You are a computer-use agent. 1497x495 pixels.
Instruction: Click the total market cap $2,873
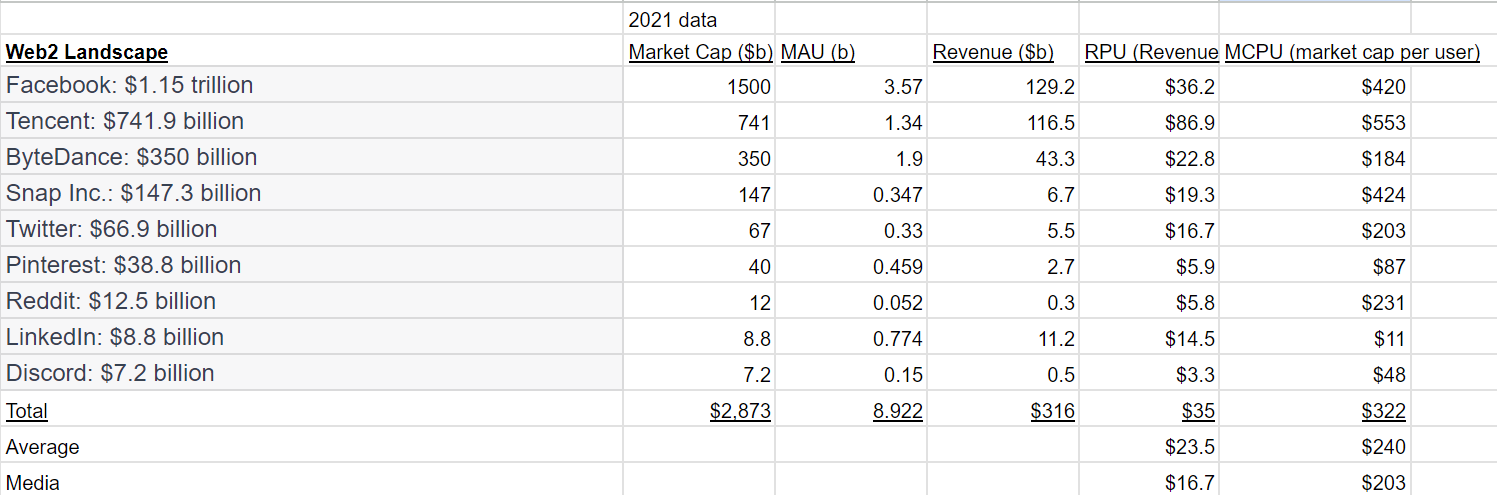741,411
